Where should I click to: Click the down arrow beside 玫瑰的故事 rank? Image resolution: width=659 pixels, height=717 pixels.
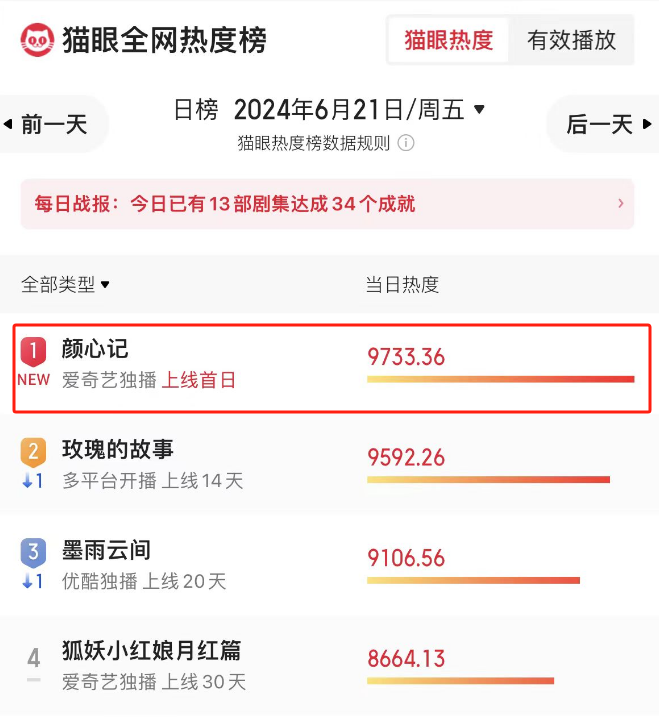coord(27,480)
